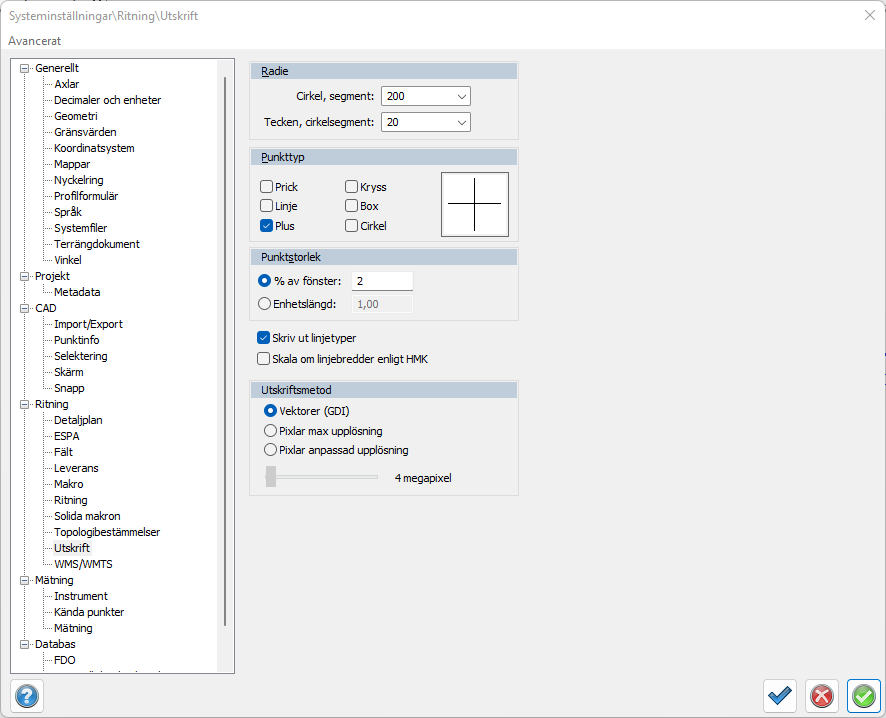Open Koordinatsystem settings in the tree
The height and width of the screenshot is (718, 886).
(94, 148)
